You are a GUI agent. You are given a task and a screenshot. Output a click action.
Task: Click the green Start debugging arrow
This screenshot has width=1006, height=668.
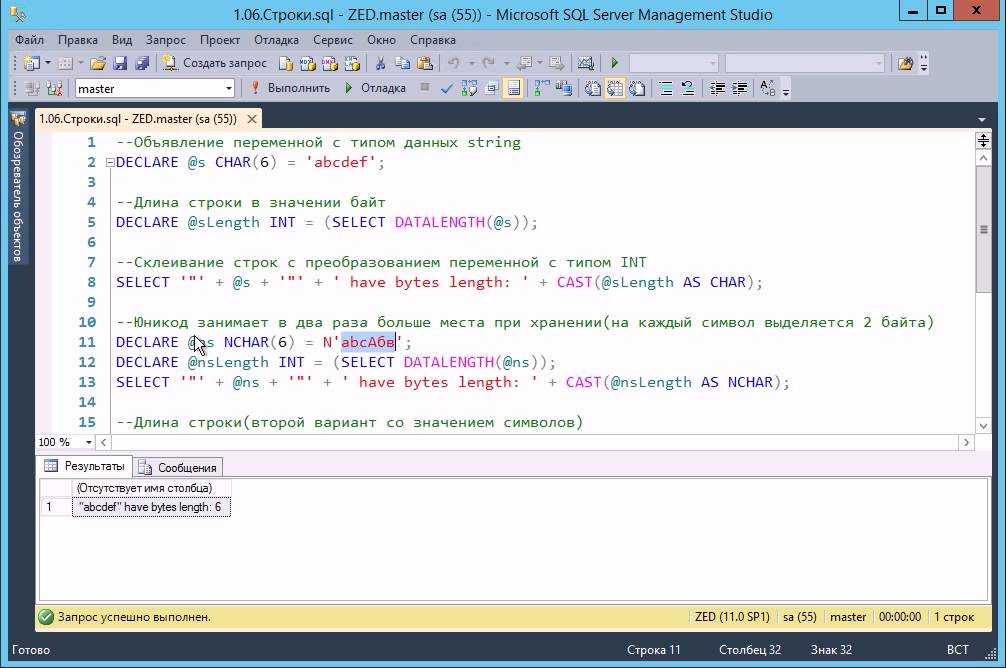pyautogui.click(x=615, y=63)
